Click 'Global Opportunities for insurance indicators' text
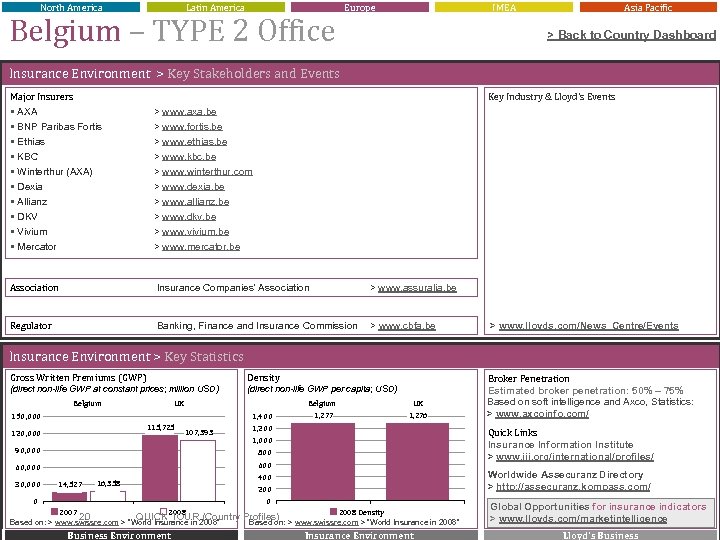Screen dimensions: 720x540 coord(598,507)
